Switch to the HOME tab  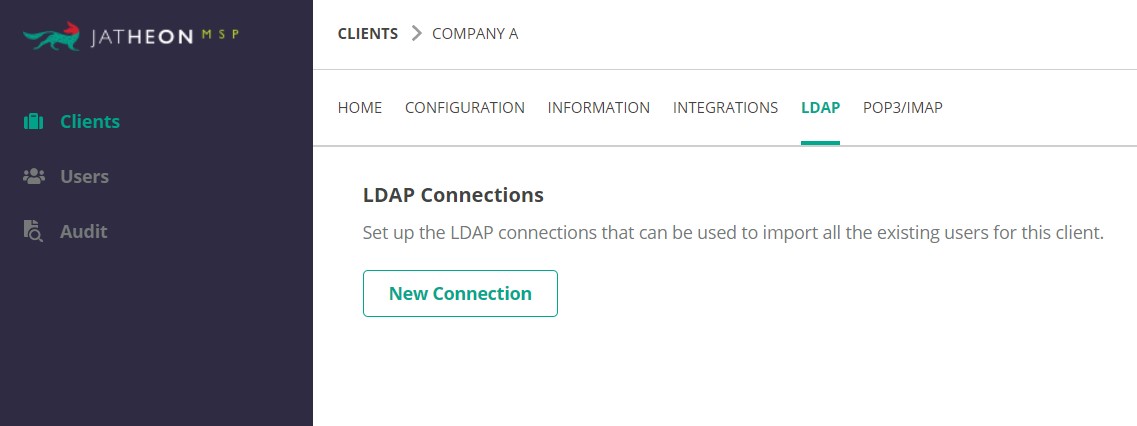pyautogui.click(x=360, y=108)
